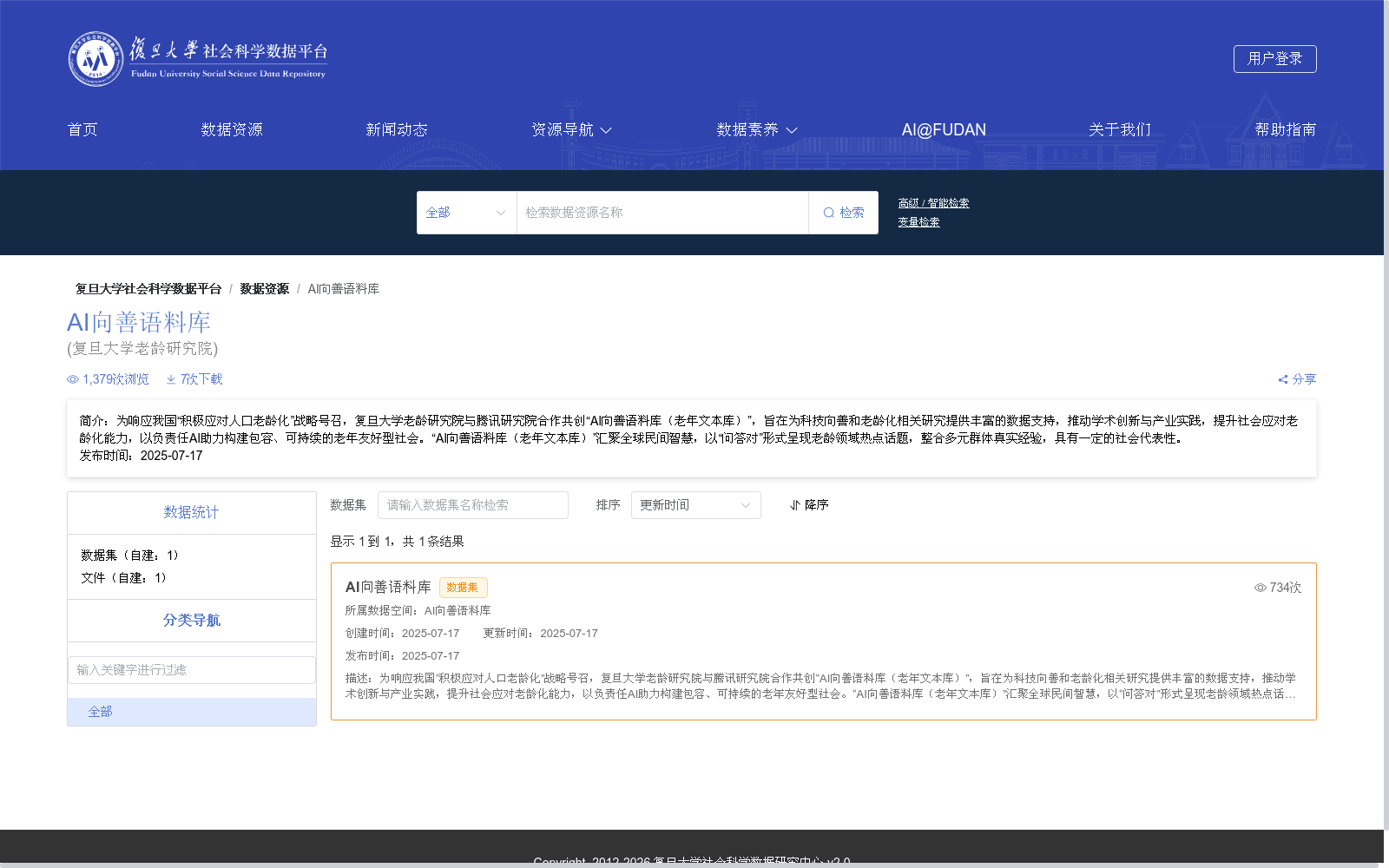Open 数据资源 in navigation bar
Image resolution: width=1389 pixels, height=868 pixels.
(232, 129)
